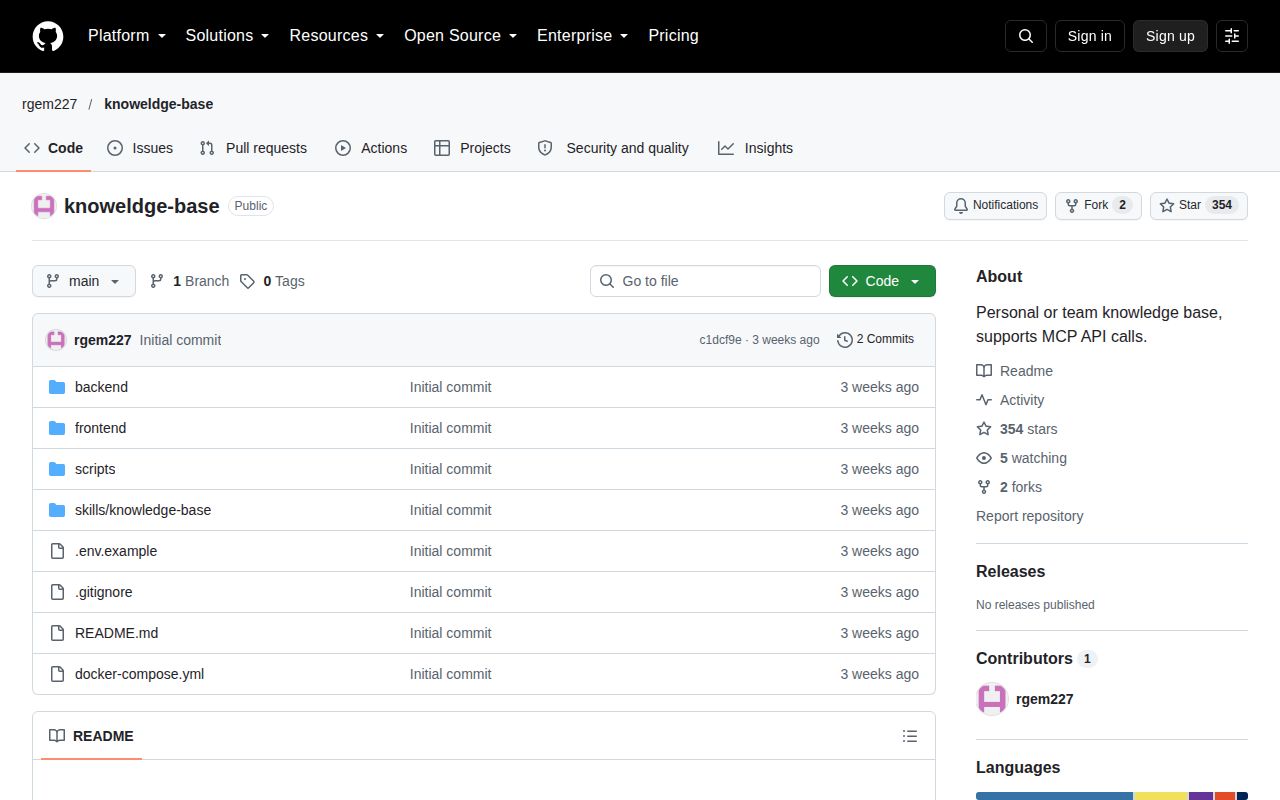1280x800 pixels.
Task: Click into the Go to file field
Action: pyautogui.click(x=705, y=281)
